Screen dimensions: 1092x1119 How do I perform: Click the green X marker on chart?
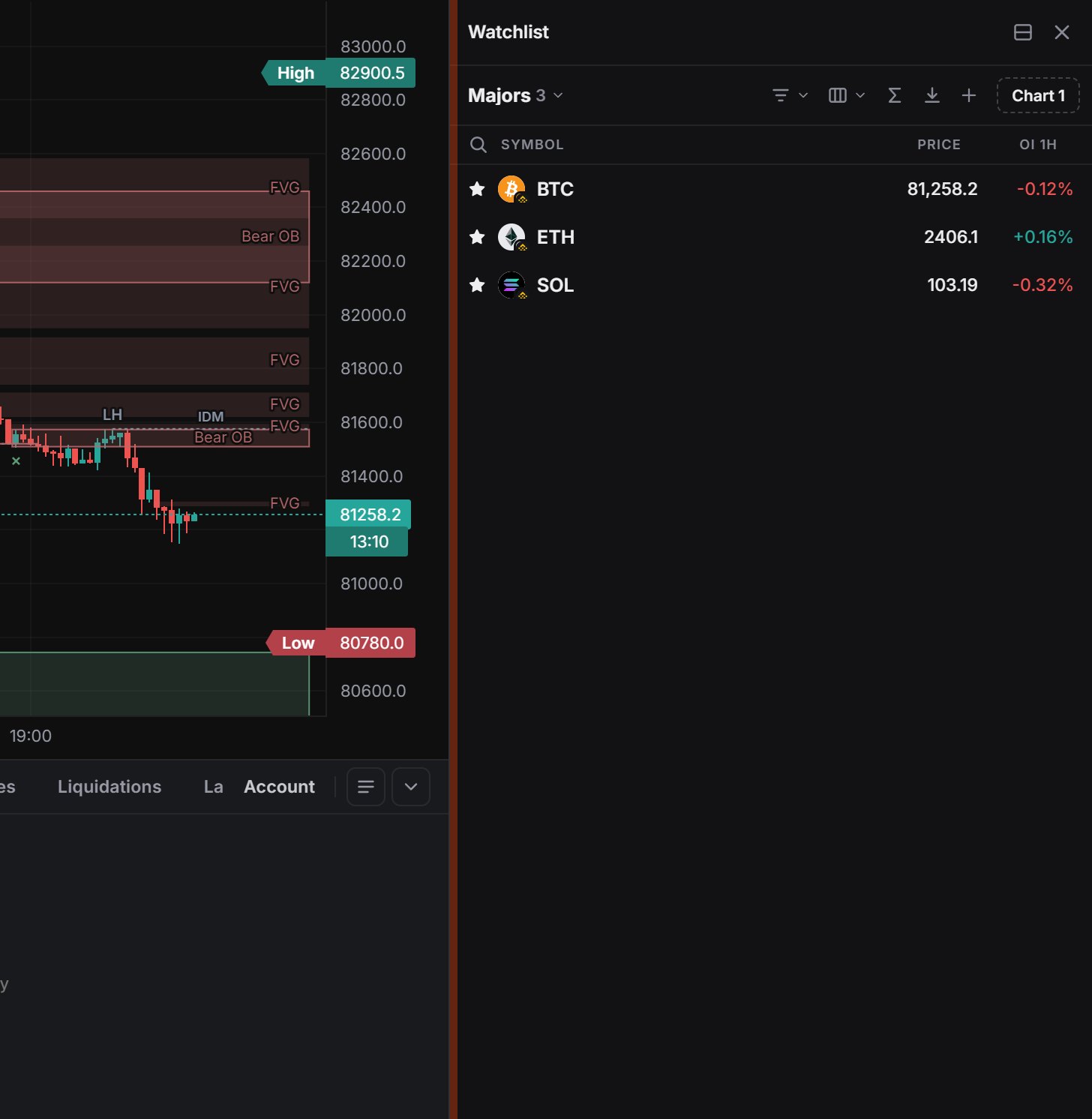coord(16,461)
